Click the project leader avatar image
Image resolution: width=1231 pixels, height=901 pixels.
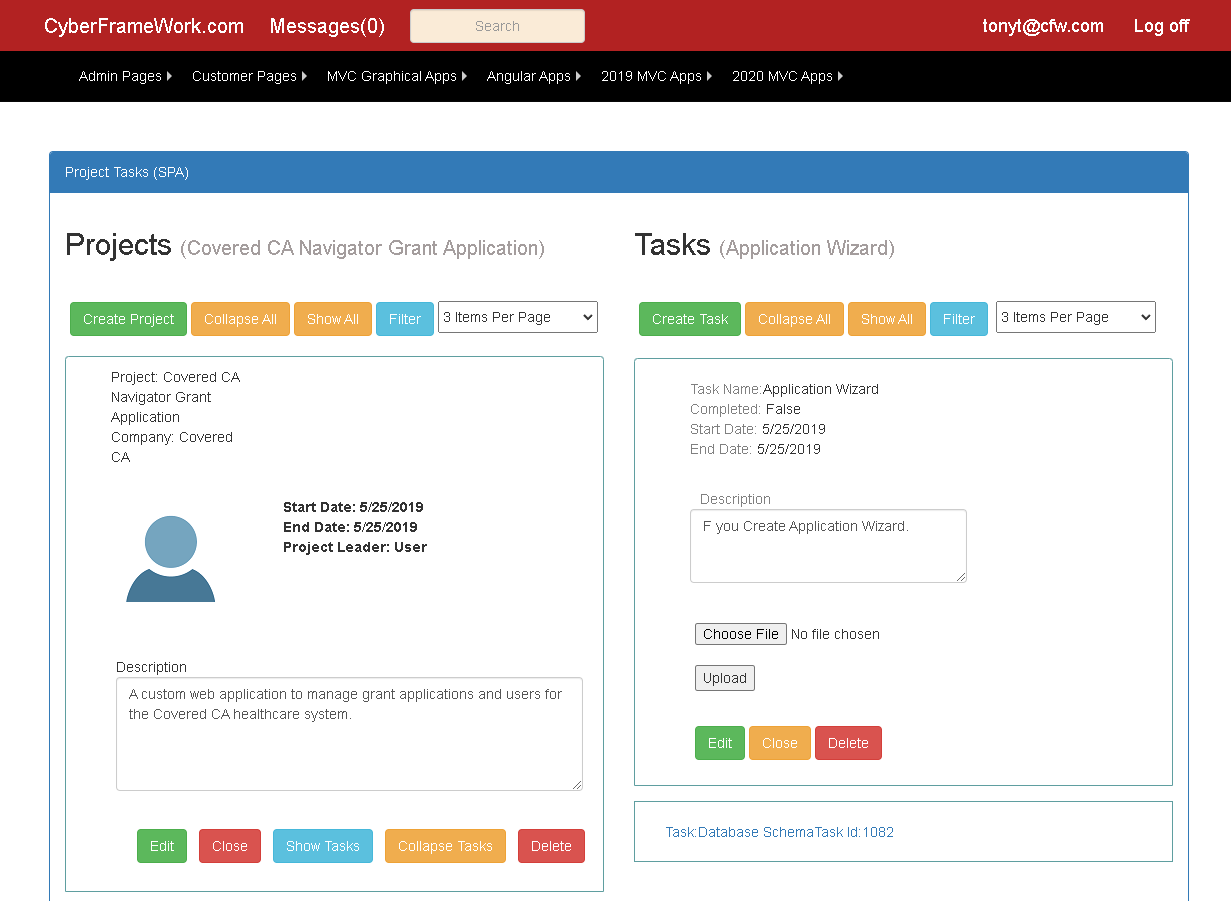click(170, 558)
